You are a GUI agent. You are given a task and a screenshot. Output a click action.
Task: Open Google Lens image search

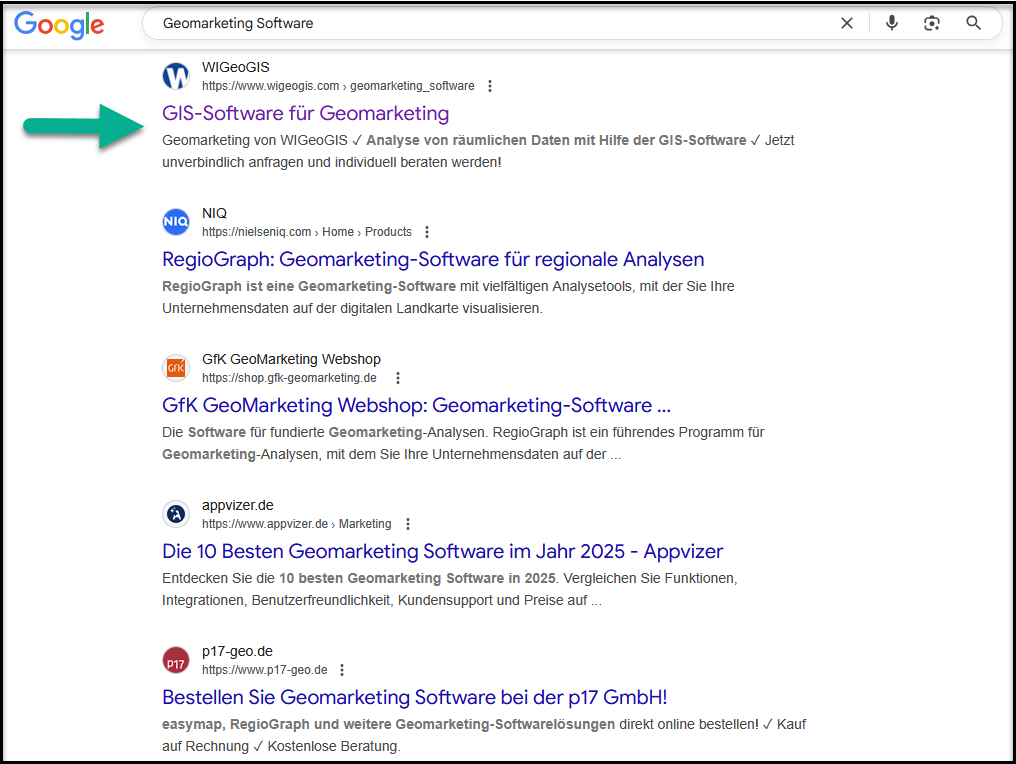pyautogui.click(x=932, y=23)
